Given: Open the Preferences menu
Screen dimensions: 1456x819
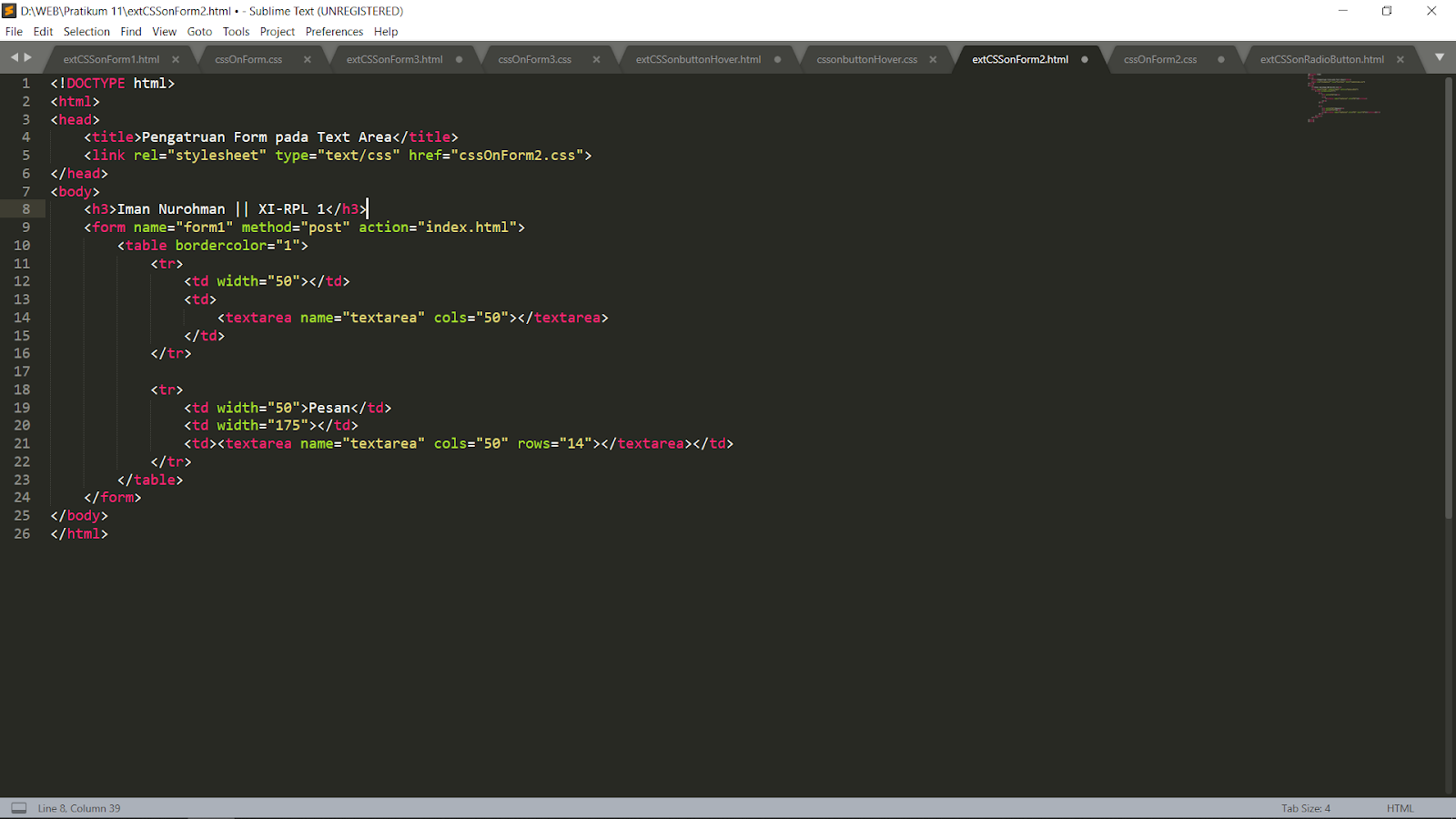Looking at the screenshot, I should click(334, 31).
